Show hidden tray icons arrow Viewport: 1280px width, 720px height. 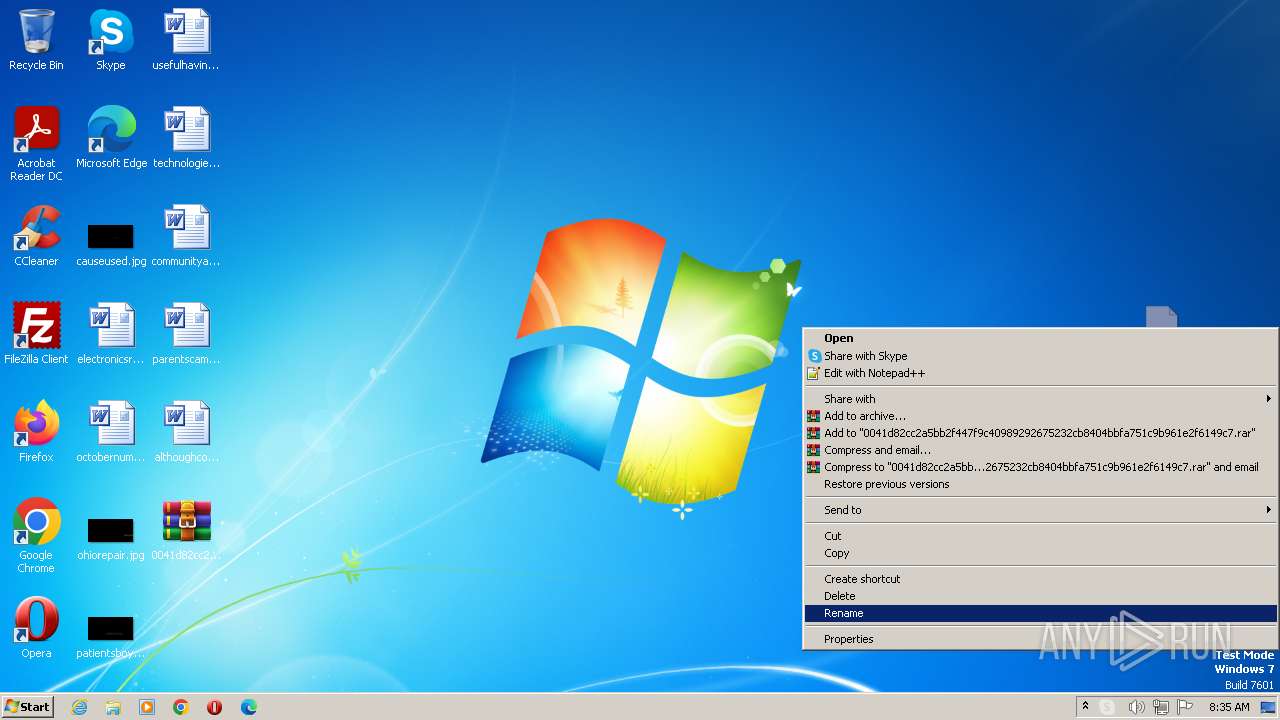pyautogui.click(x=1085, y=706)
